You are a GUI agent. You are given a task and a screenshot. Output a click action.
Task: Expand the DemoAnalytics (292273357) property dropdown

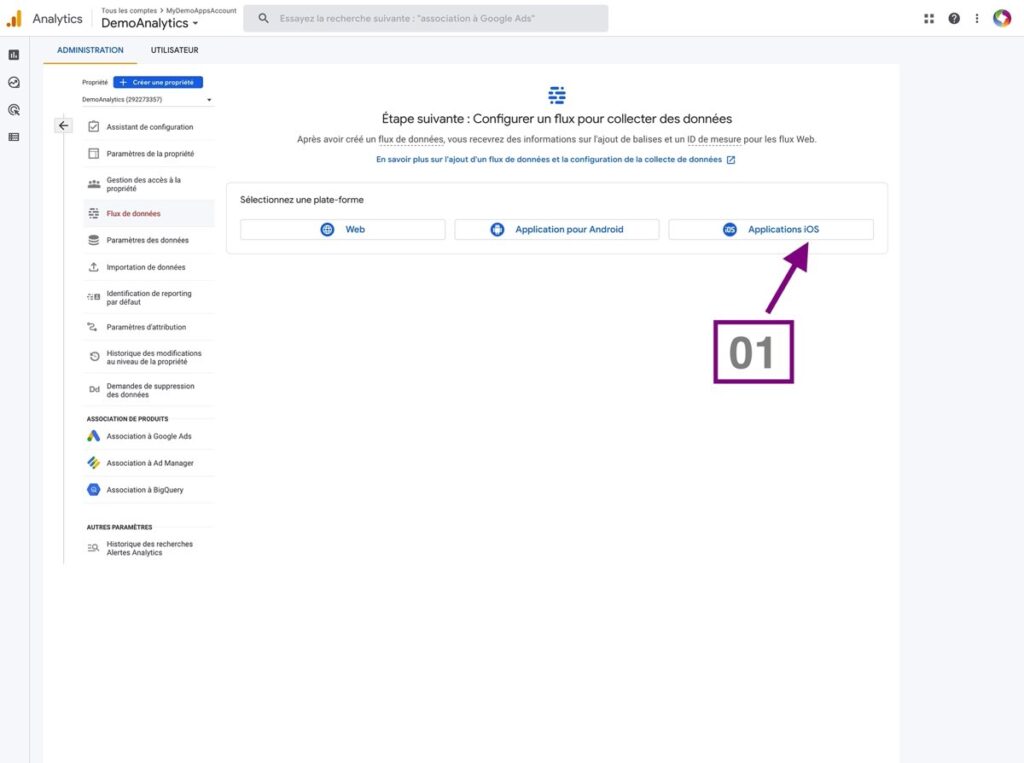click(147, 100)
